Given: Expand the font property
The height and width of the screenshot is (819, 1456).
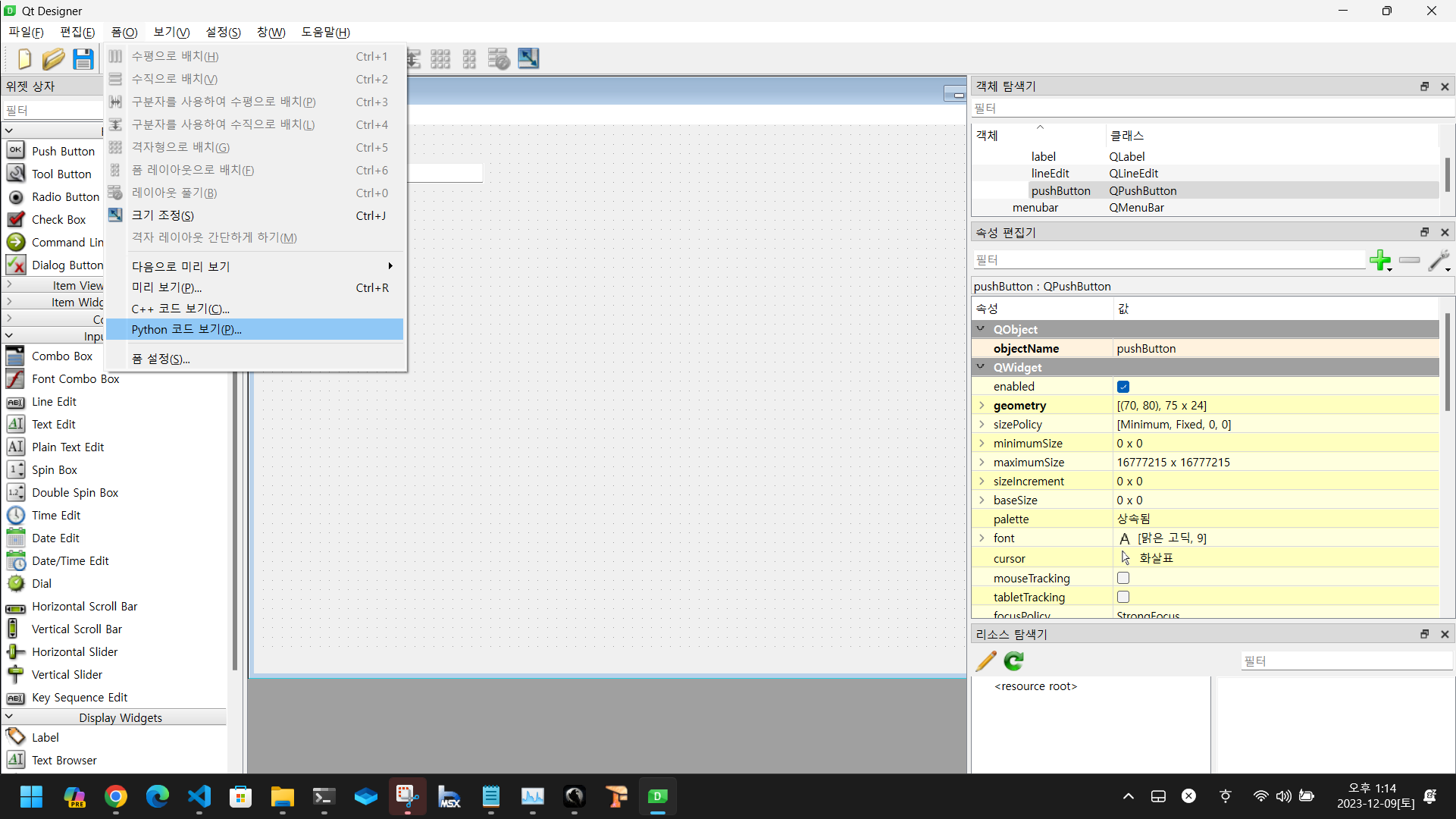Looking at the screenshot, I should point(982,538).
